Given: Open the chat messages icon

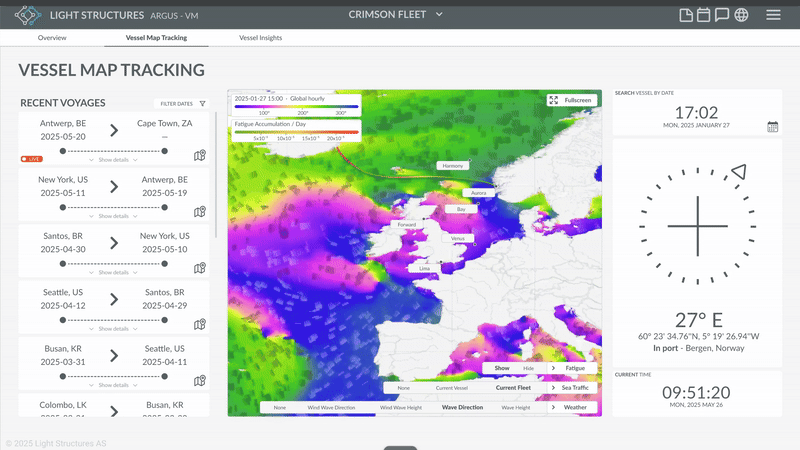Looking at the screenshot, I should [721, 15].
